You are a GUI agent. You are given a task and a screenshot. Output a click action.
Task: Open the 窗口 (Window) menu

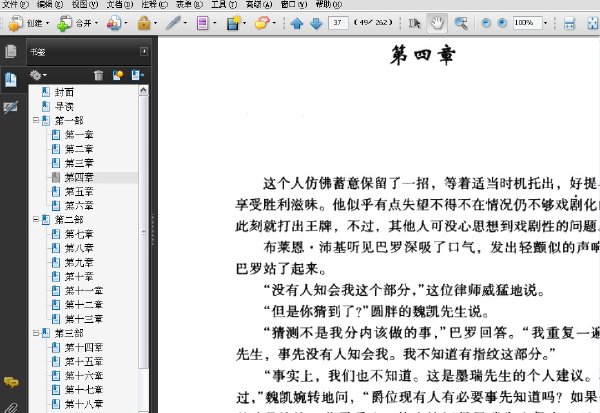coord(294,5)
